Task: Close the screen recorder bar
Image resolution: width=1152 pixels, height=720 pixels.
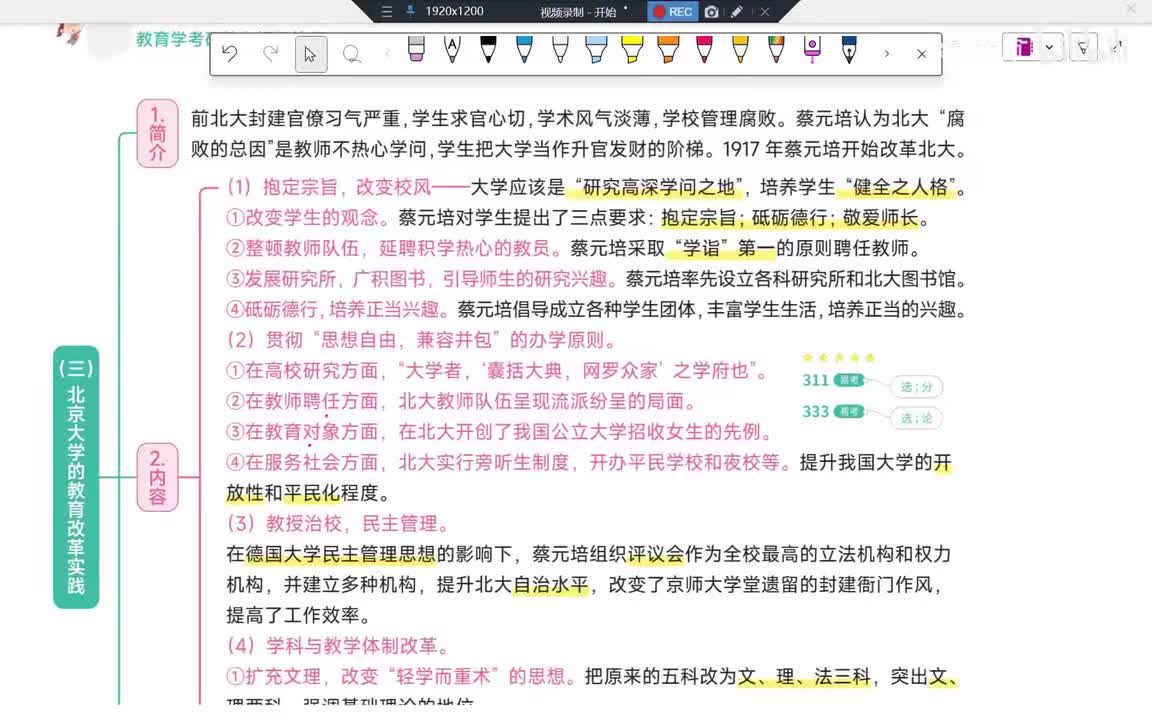Action: point(765,11)
